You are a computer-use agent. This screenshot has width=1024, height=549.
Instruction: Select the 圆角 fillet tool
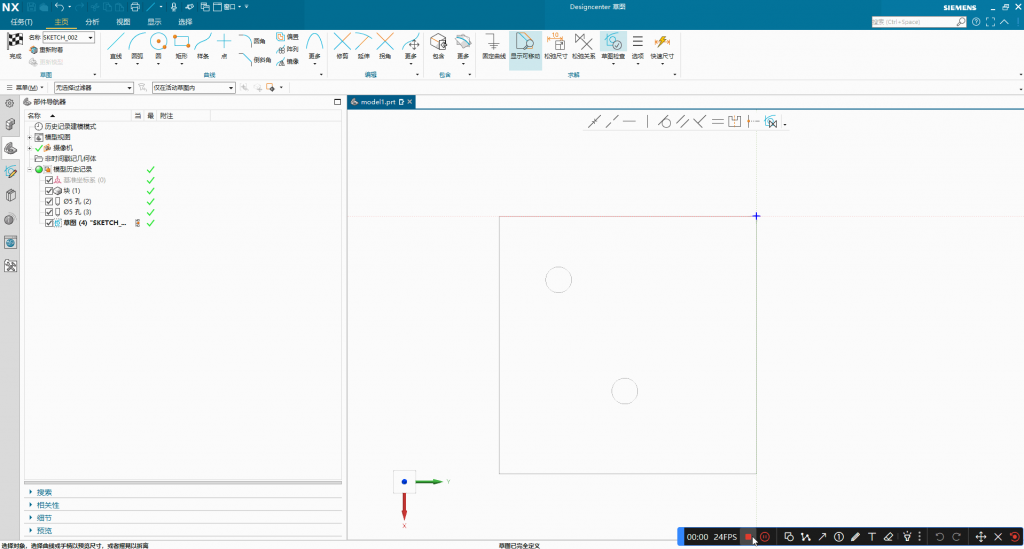pyautogui.click(x=251, y=41)
